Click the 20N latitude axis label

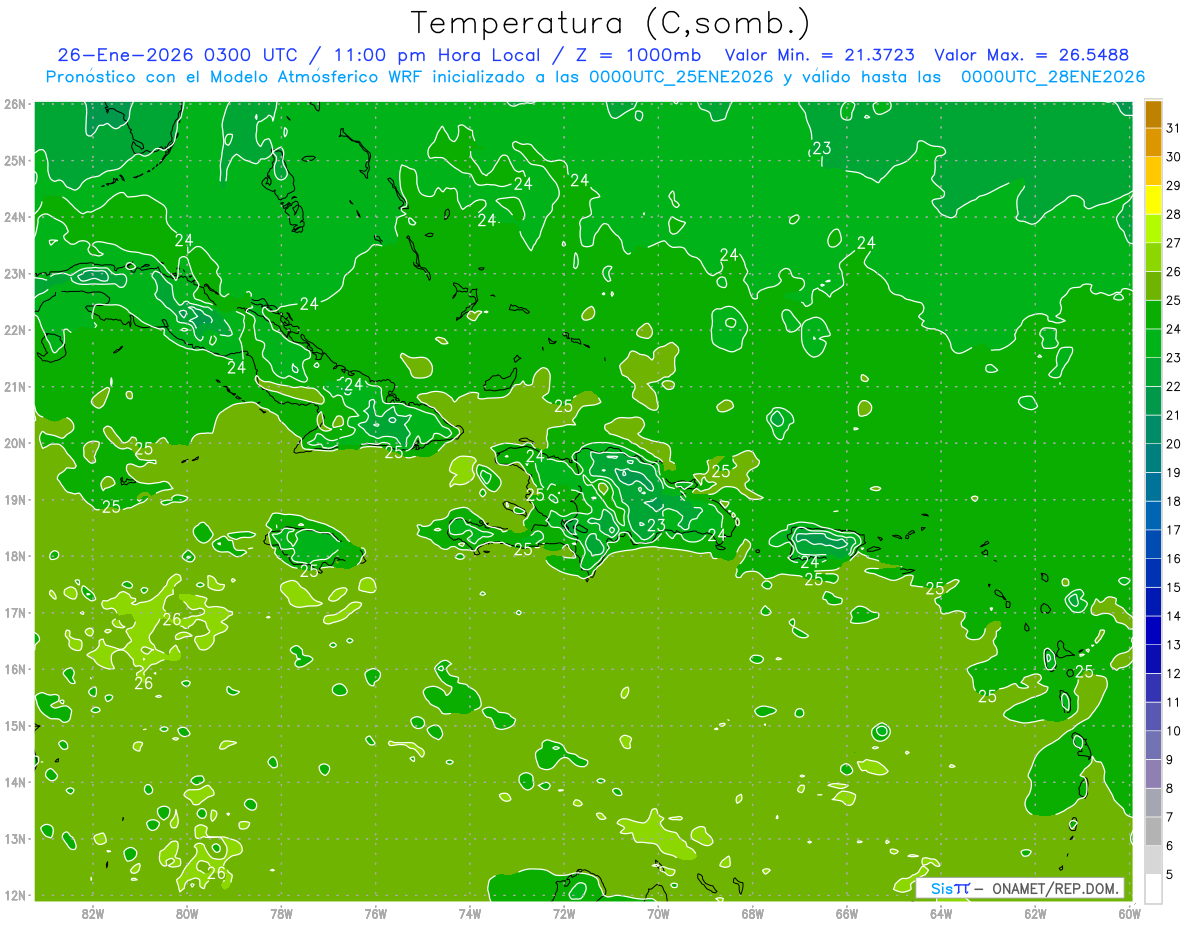pos(14,443)
